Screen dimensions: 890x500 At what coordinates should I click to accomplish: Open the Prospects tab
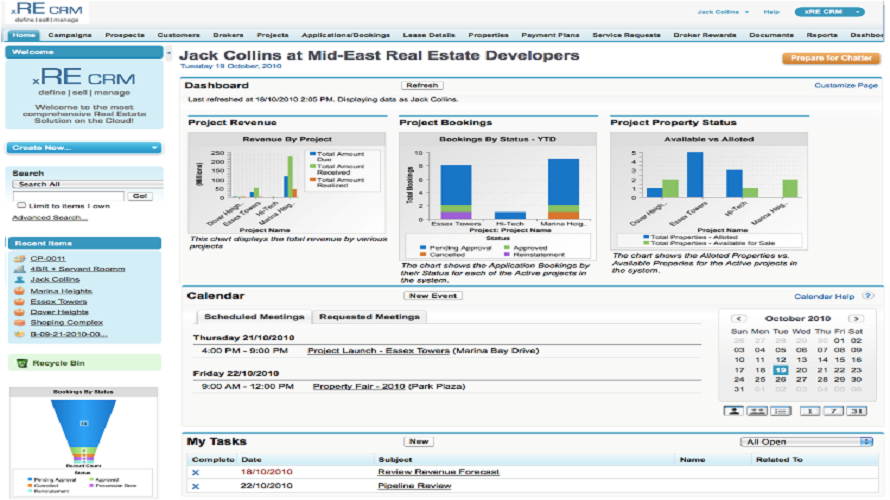click(125, 35)
